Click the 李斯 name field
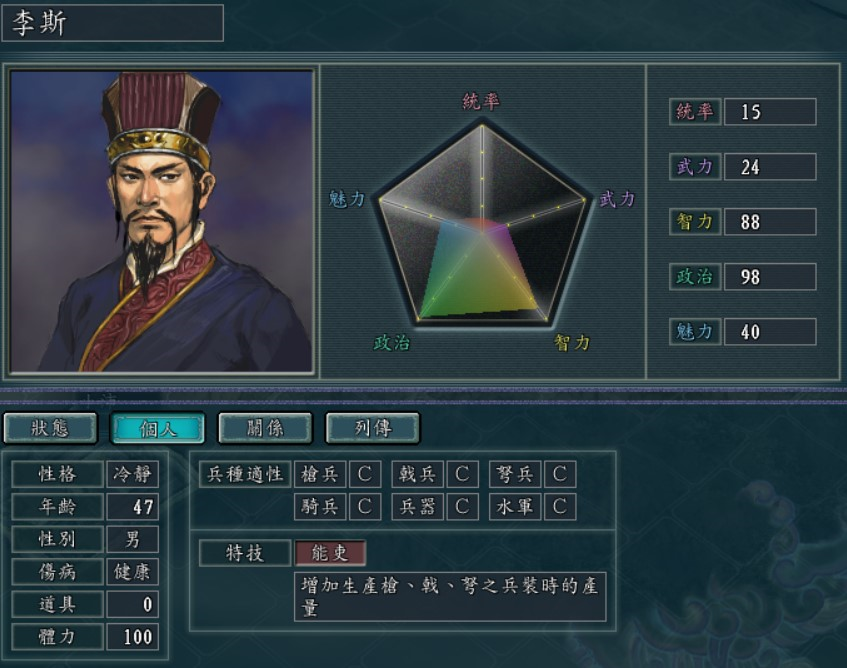The width and height of the screenshot is (847, 668). (112, 23)
